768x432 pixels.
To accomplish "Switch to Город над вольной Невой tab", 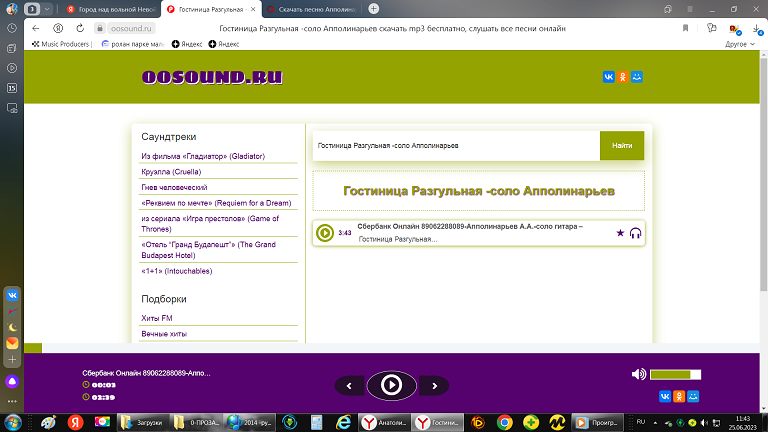I will (x=111, y=9).
